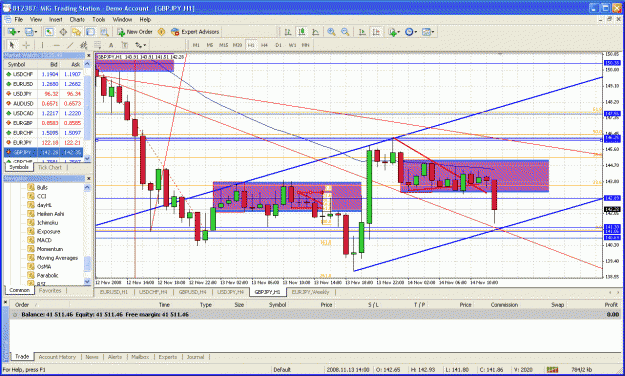Screen dimensions: 625x376
Task: Open the Templates dropdown icon
Action: (x=428, y=31)
